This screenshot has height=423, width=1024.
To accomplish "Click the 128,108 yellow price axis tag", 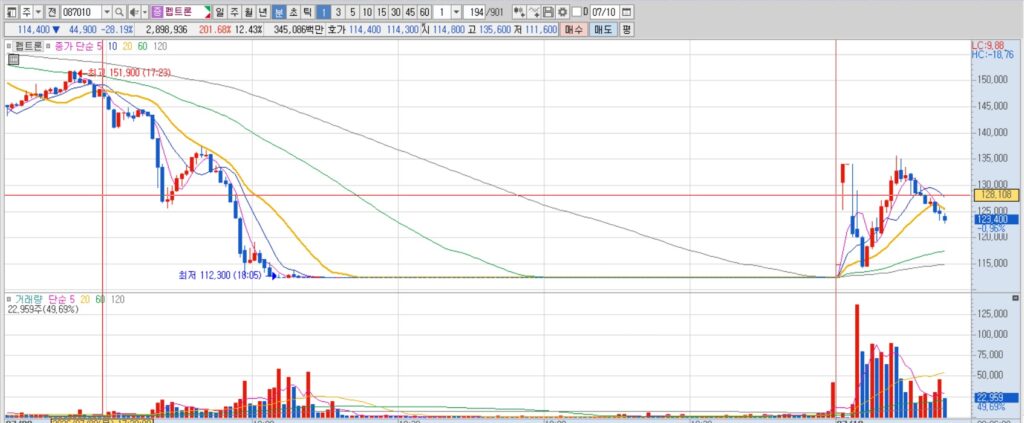I will tap(995, 195).
